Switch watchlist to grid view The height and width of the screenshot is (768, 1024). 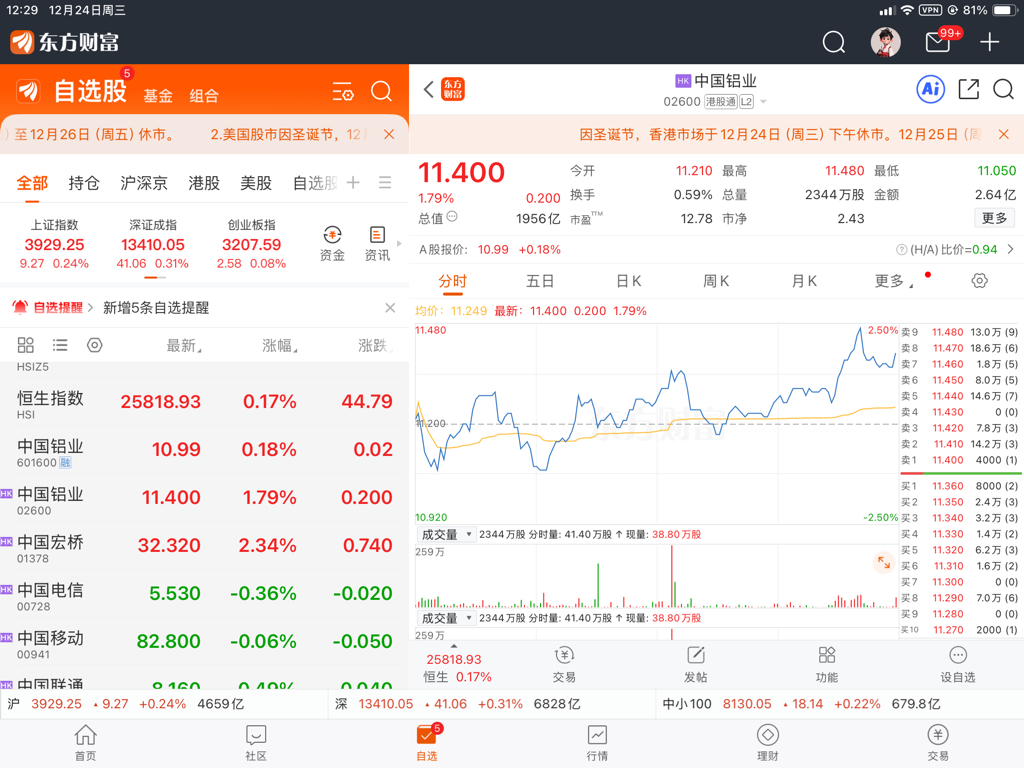[x=25, y=345]
